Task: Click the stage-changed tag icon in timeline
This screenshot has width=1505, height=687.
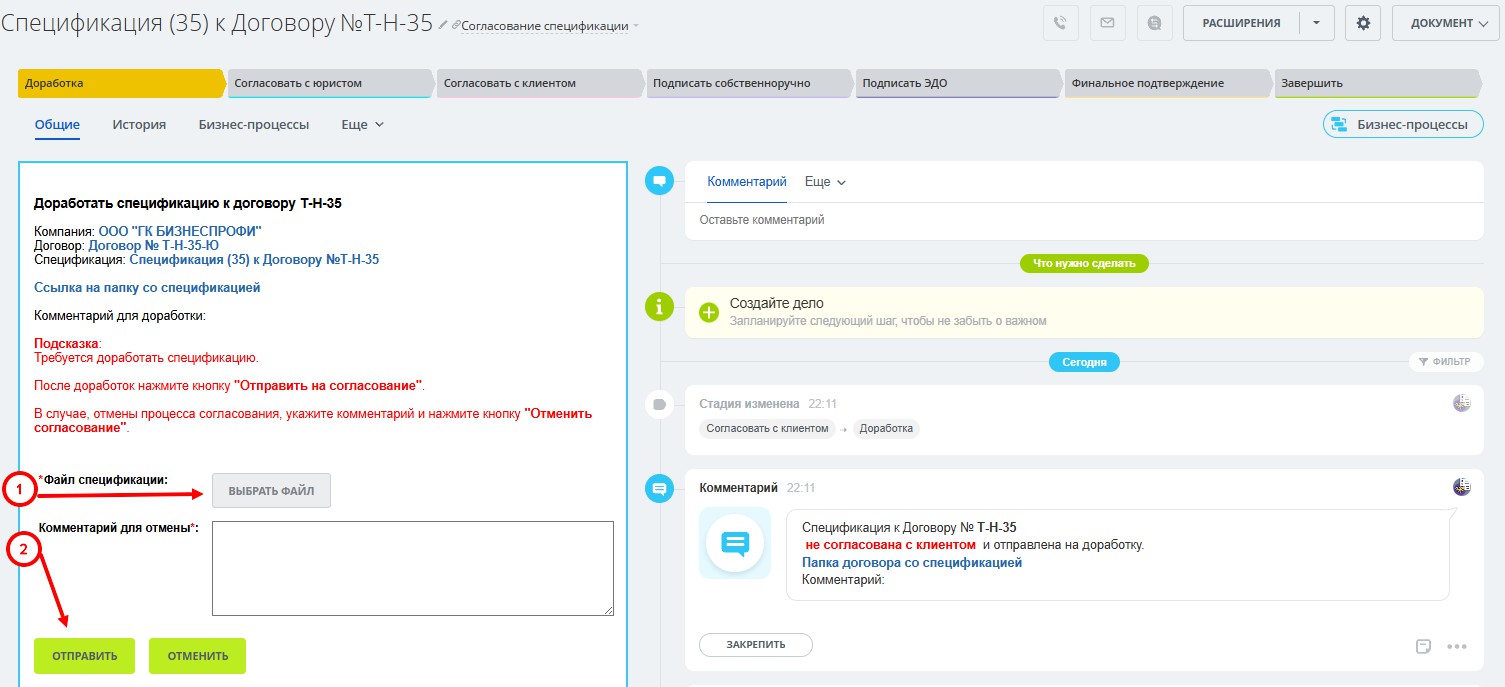Action: [x=659, y=404]
